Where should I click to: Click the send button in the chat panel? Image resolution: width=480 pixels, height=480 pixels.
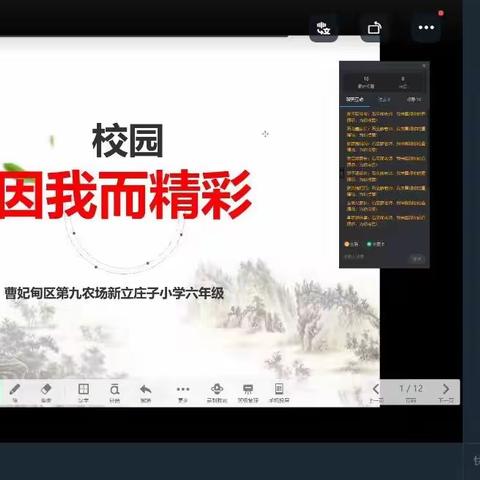(x=417, y=258)
